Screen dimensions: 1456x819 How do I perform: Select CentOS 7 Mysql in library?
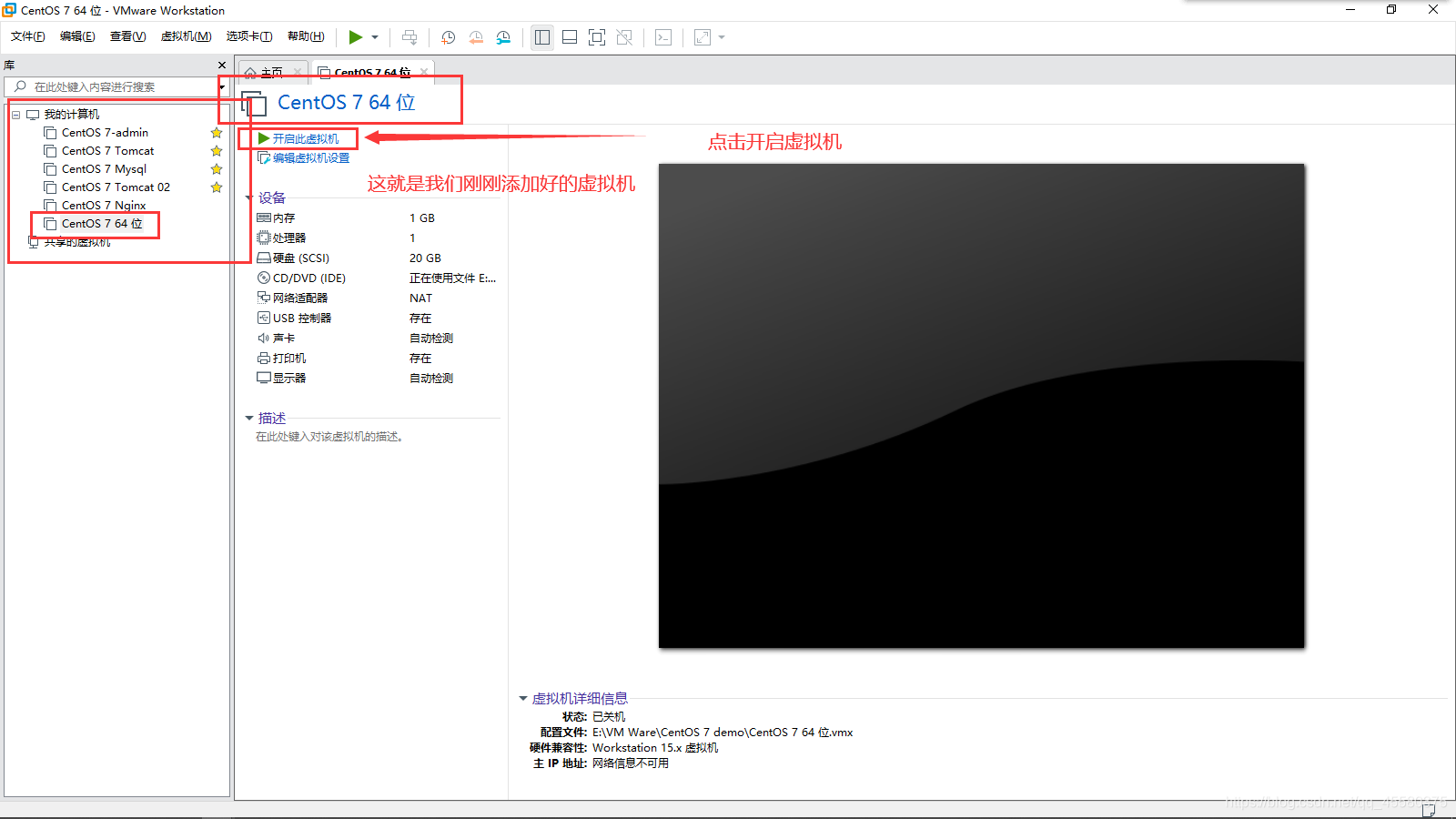coord(104,169)
